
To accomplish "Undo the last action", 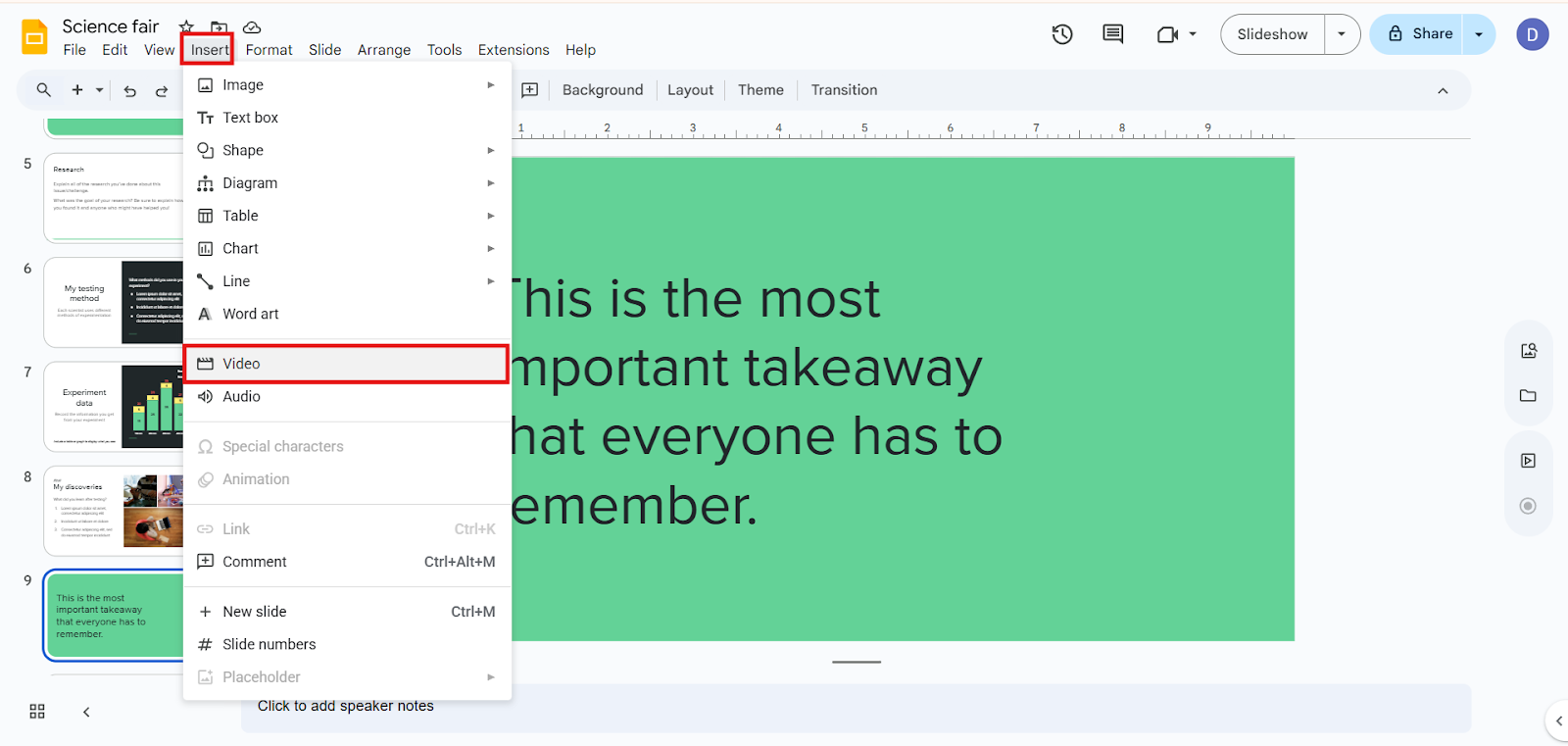I will click(129, 91).
